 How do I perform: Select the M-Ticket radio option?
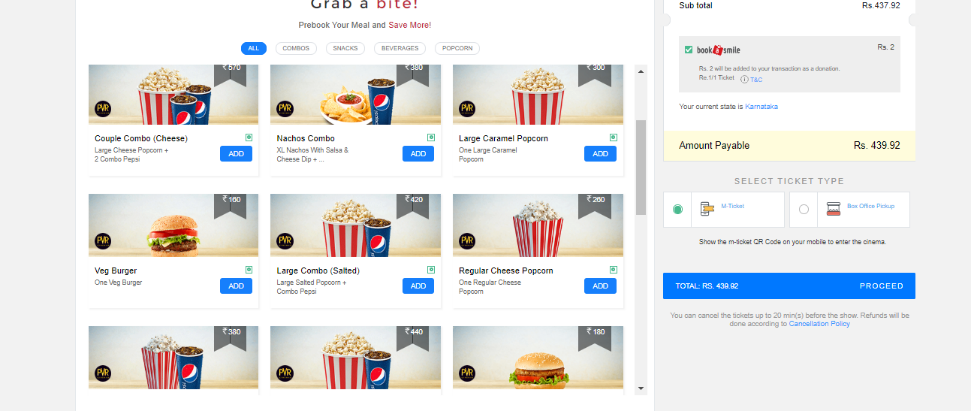677,209
